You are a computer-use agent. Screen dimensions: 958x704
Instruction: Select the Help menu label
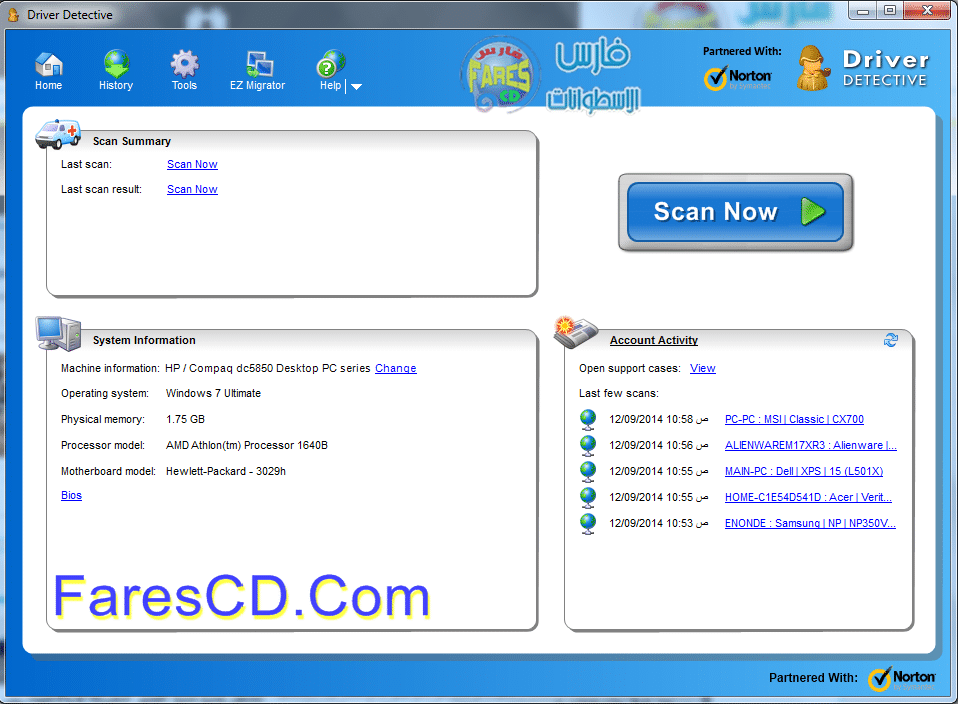point(331,86)
